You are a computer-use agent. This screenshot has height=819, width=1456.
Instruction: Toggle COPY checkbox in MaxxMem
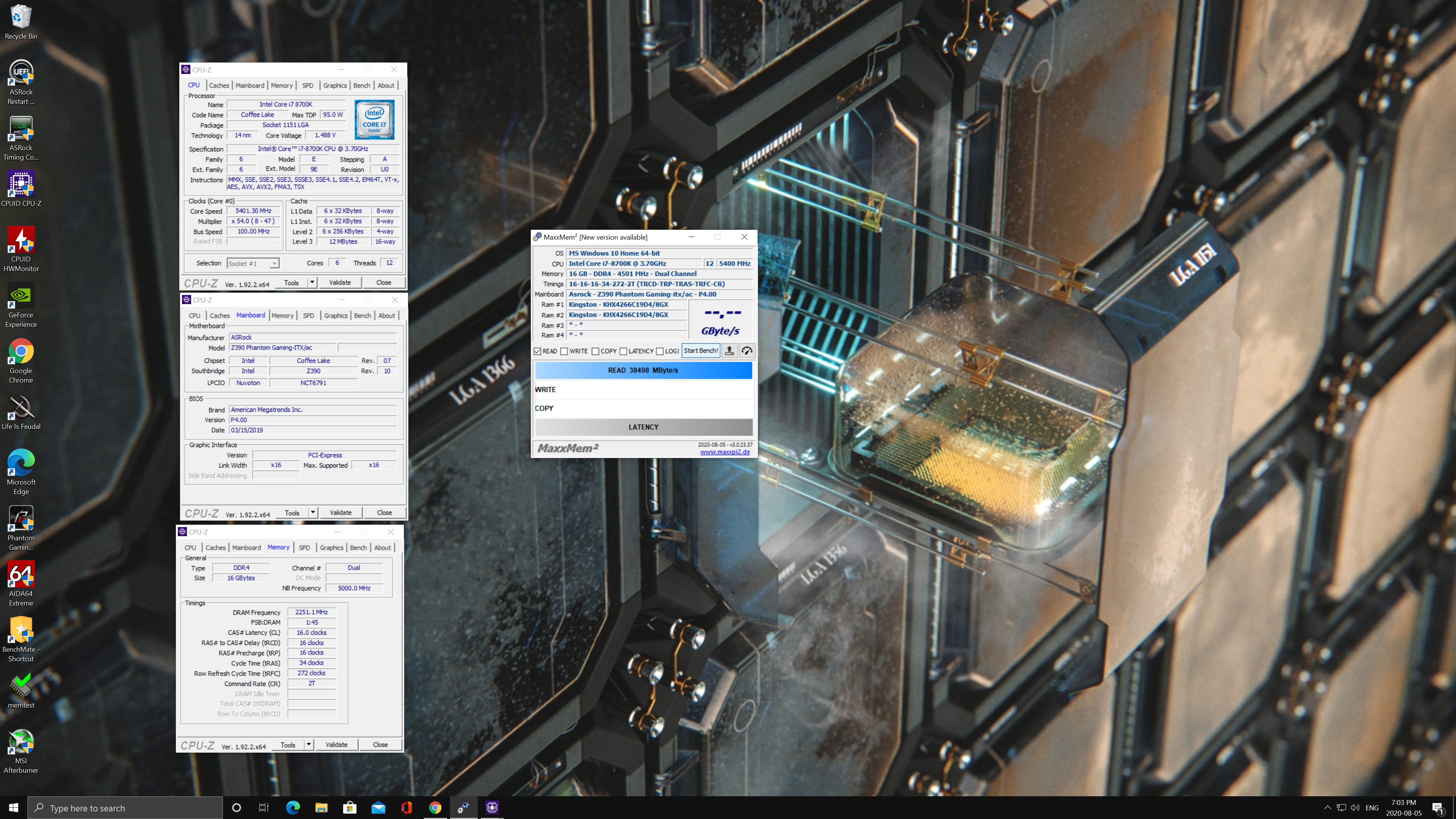coord(595,351)
